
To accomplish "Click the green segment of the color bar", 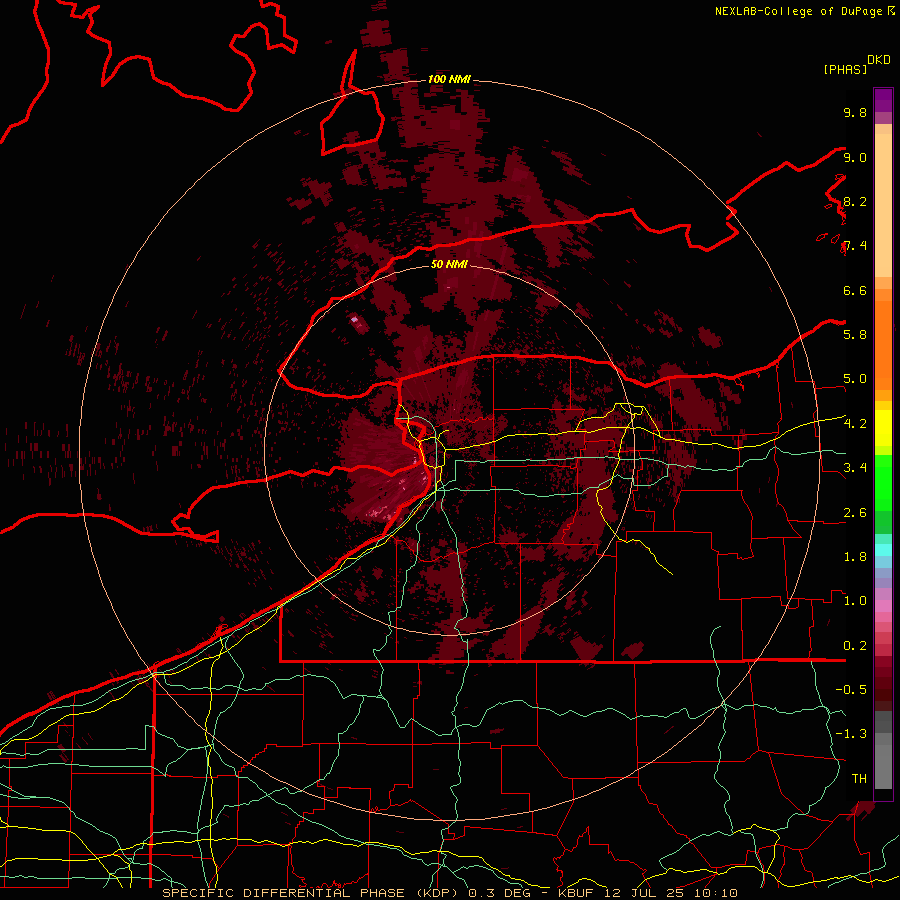I will [883, 482].
